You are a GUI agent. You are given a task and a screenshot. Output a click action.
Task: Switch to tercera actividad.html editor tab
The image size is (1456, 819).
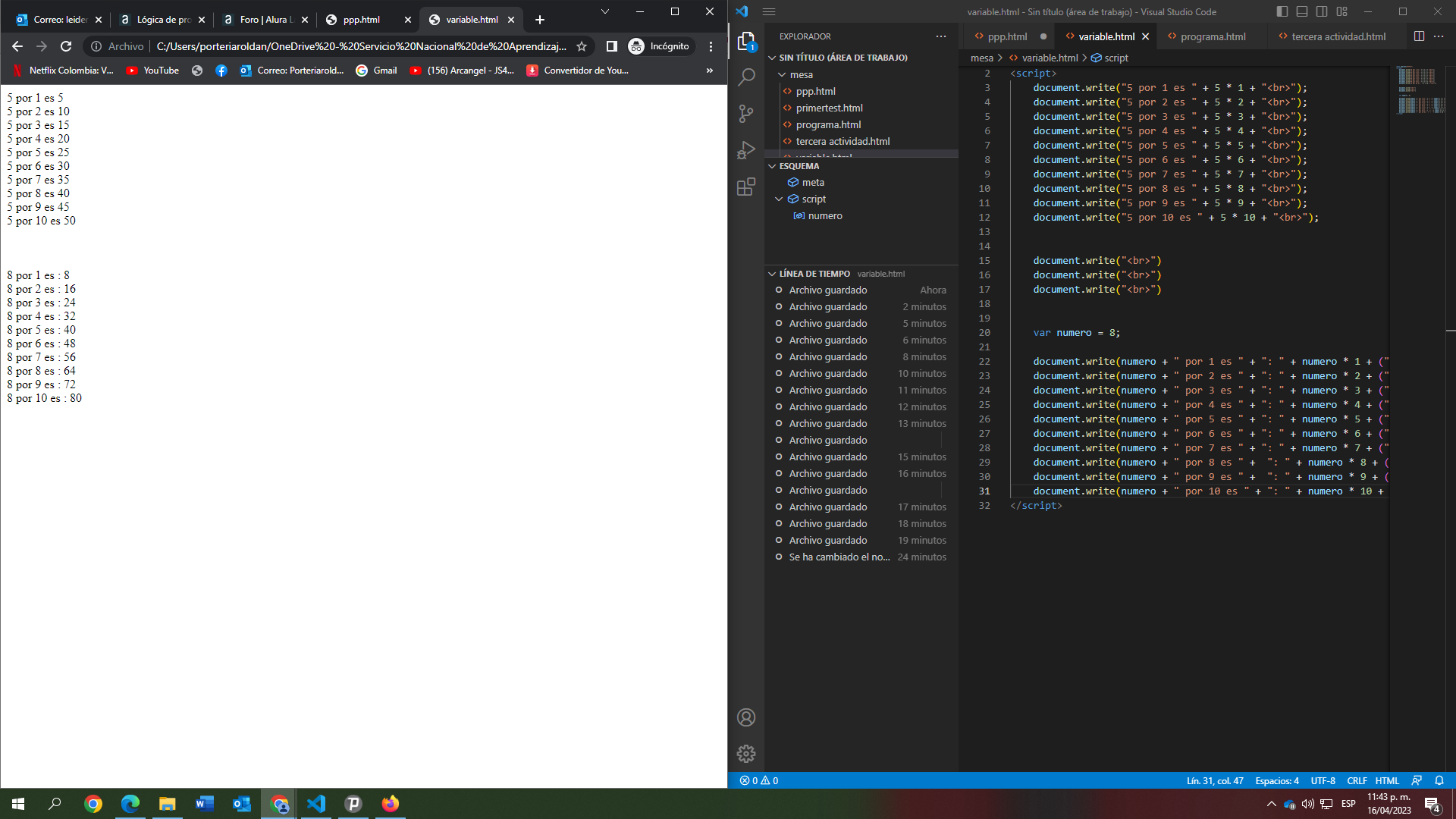click(x=1338, y=36)
